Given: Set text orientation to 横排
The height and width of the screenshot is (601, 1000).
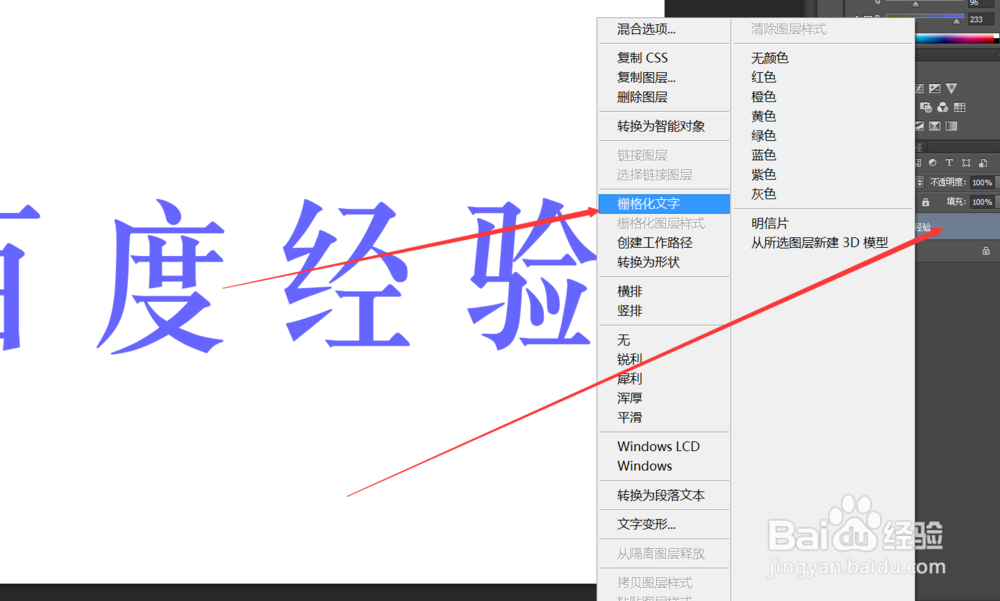Looking at the screenshot, I should (629, 292).
